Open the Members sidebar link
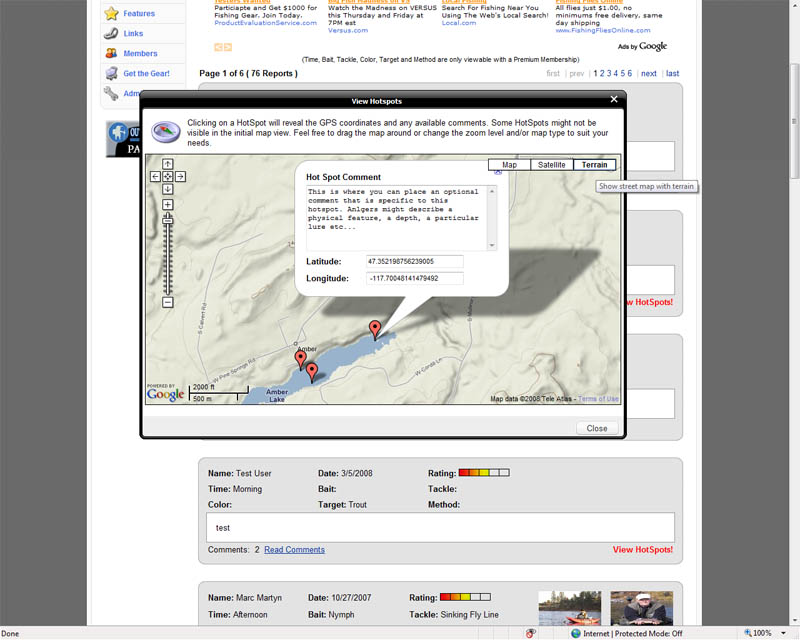The image size is (800, 640). 140,54
